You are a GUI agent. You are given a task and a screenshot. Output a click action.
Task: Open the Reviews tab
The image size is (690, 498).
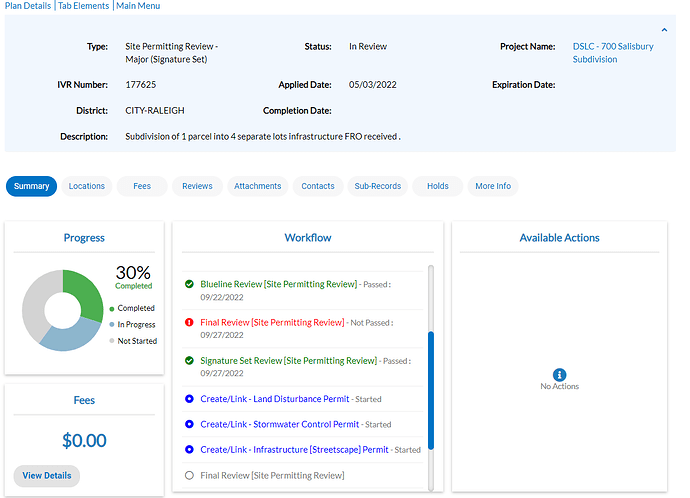click(x=197, y=186)
